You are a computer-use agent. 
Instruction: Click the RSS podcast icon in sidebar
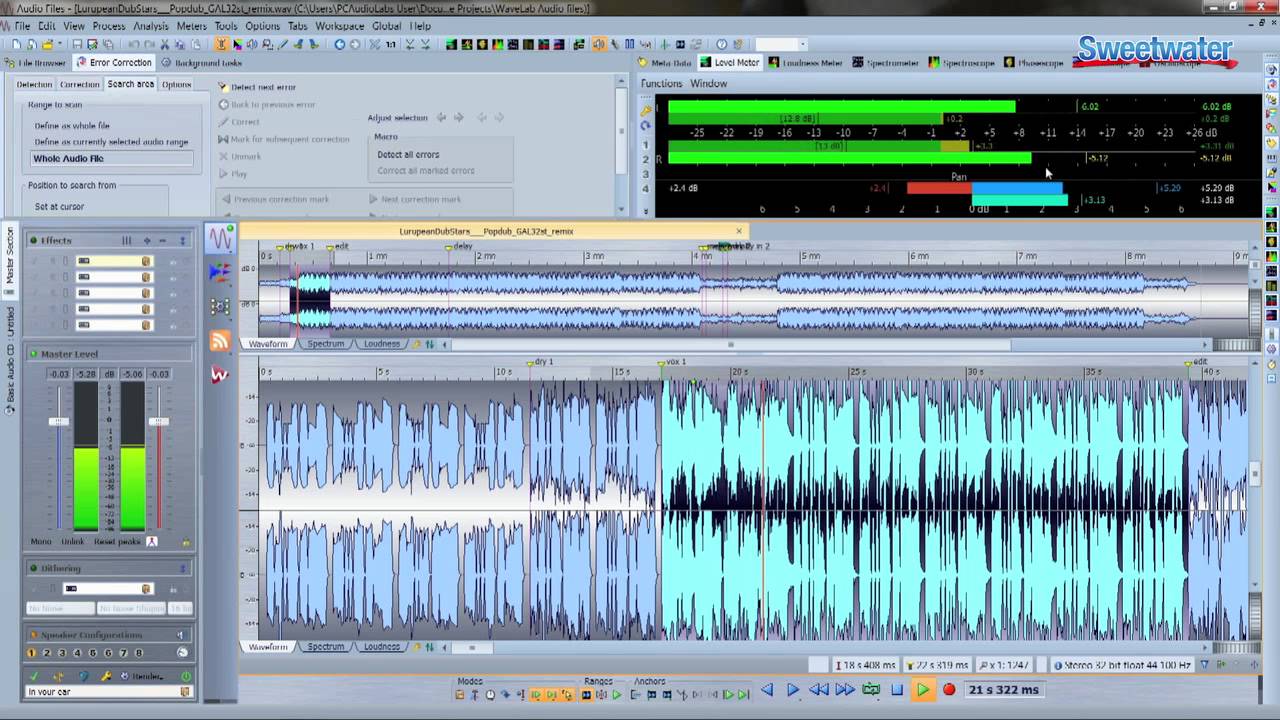(x=220, y=341)
